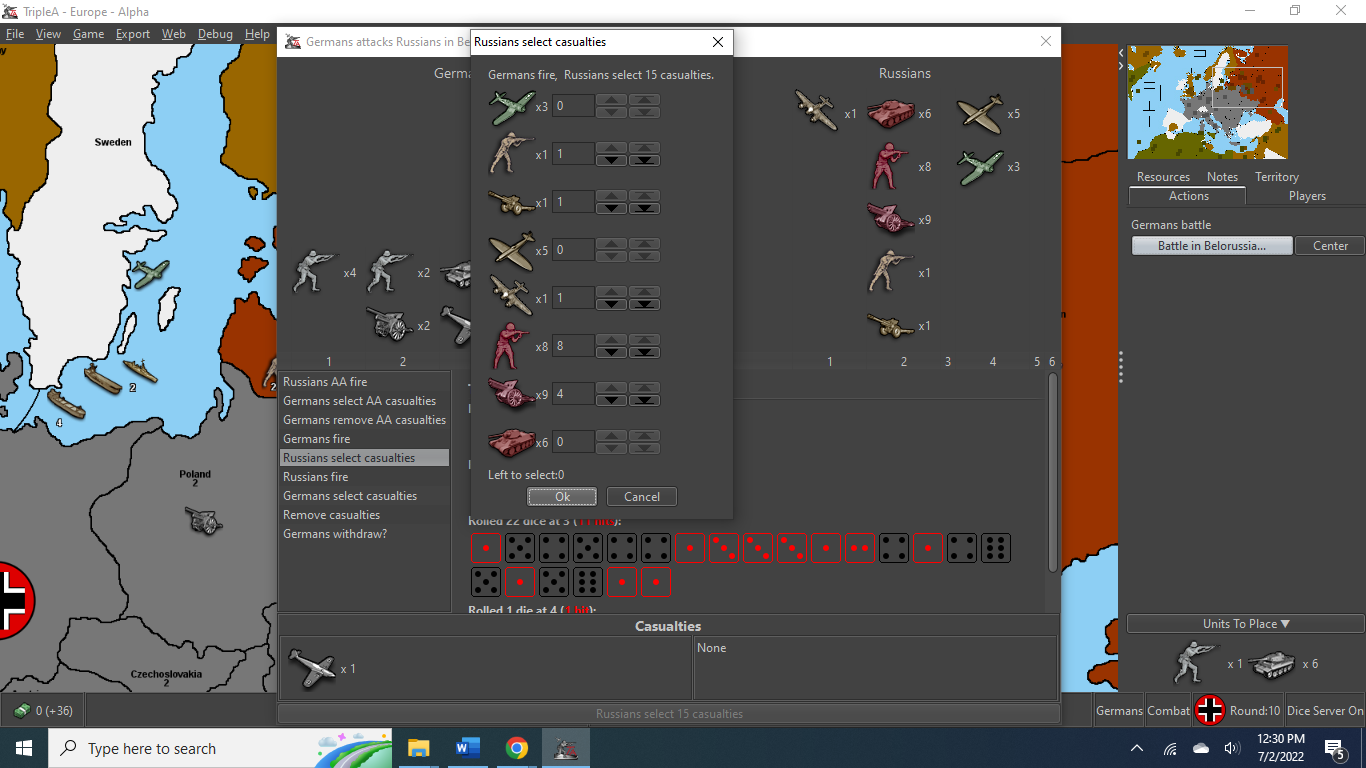Image resolution: width=1366 pixels, height=768 pixels.
Task: Open Google Chrome from the taskbar
Action: coord(516,748)
